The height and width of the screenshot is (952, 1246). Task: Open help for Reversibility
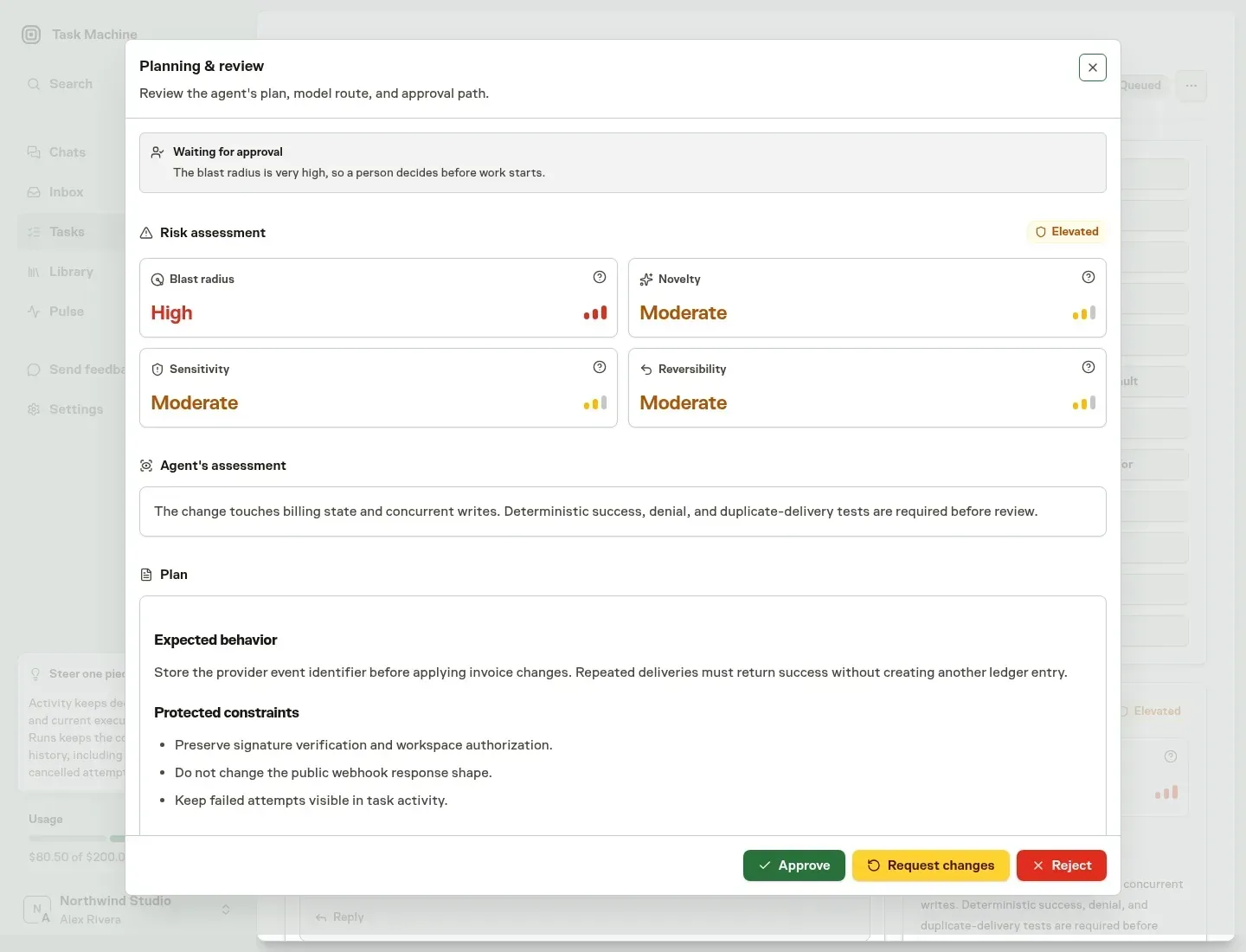point(1089,367)
